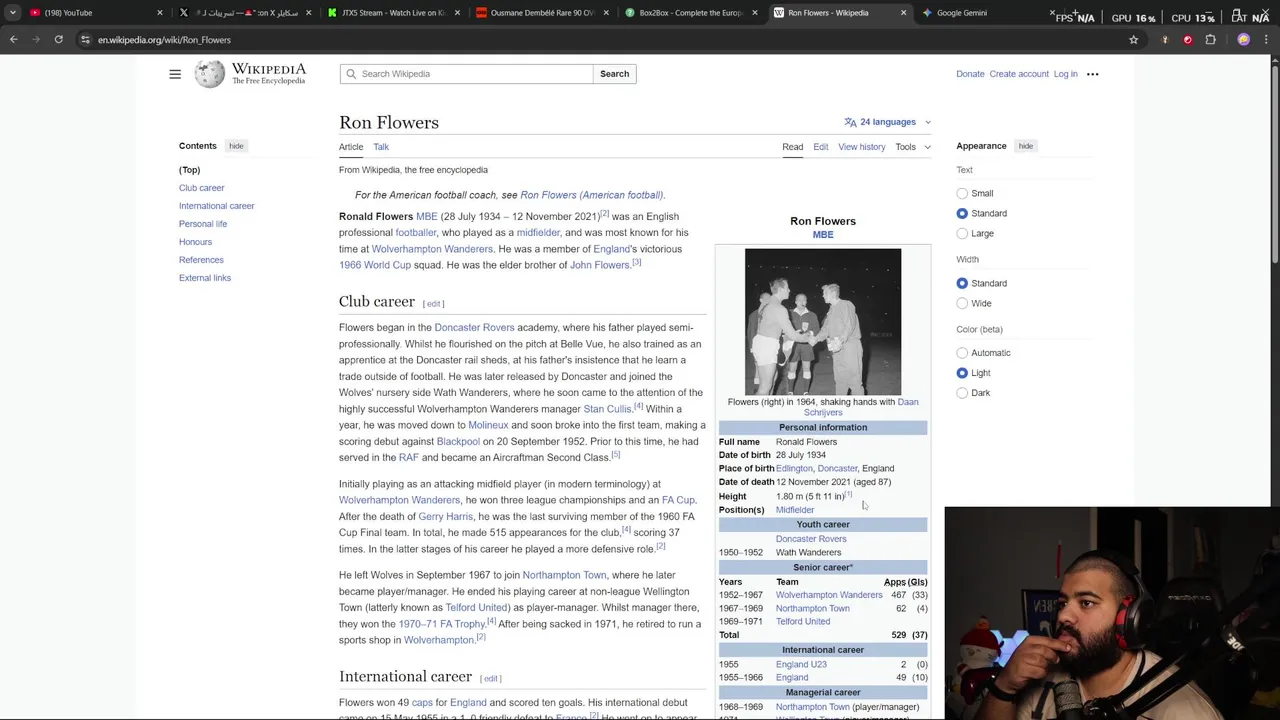1280x720 pixels.
Task: Click the Log in link
Action: pos(1065,74)
